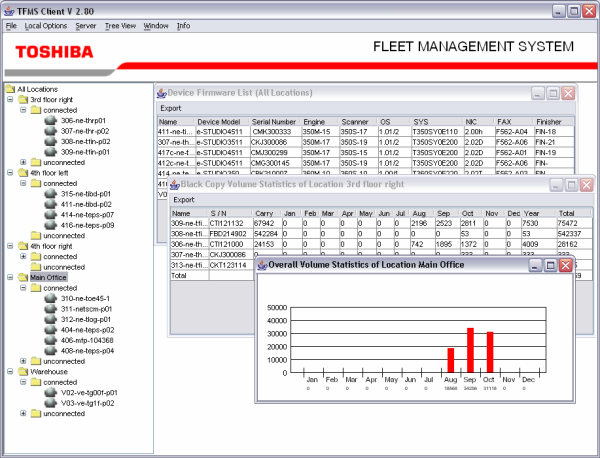
Task: Open the Tree View menu
Action: click(x=121, y=26)
